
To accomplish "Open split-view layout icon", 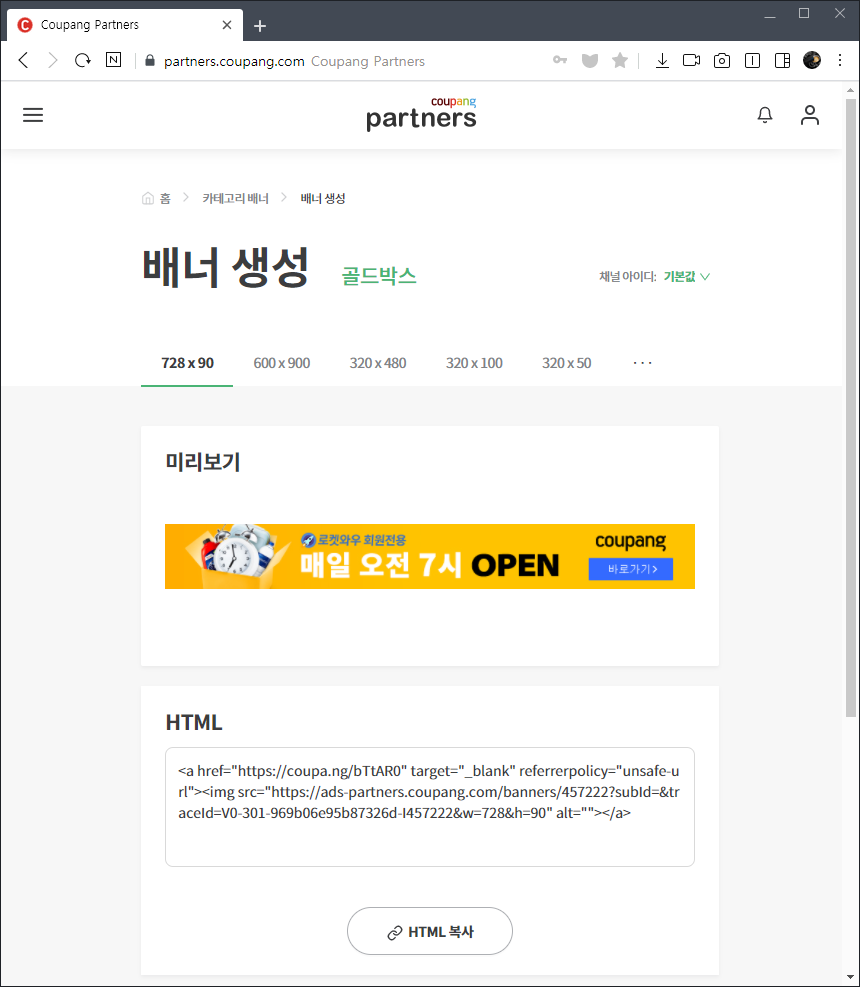I will pos(782,60).
